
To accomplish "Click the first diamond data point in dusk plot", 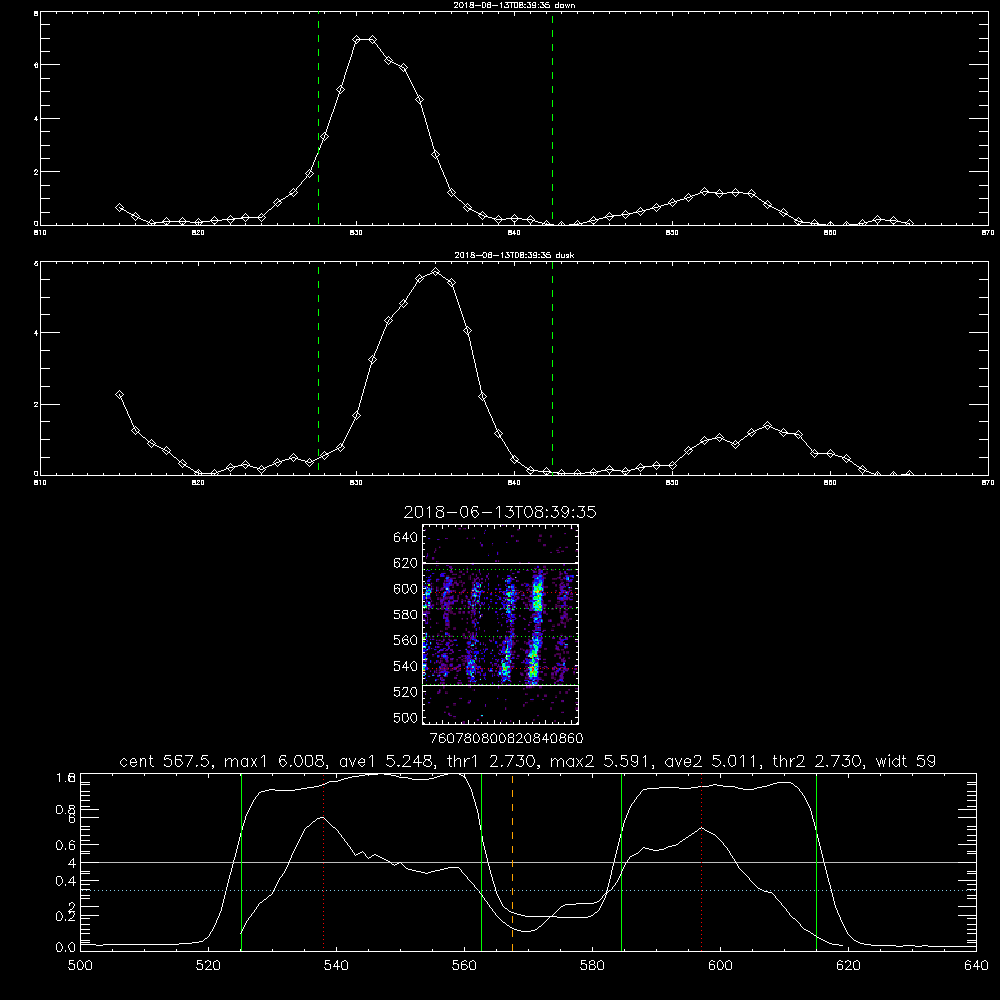I will pos(119,395).
